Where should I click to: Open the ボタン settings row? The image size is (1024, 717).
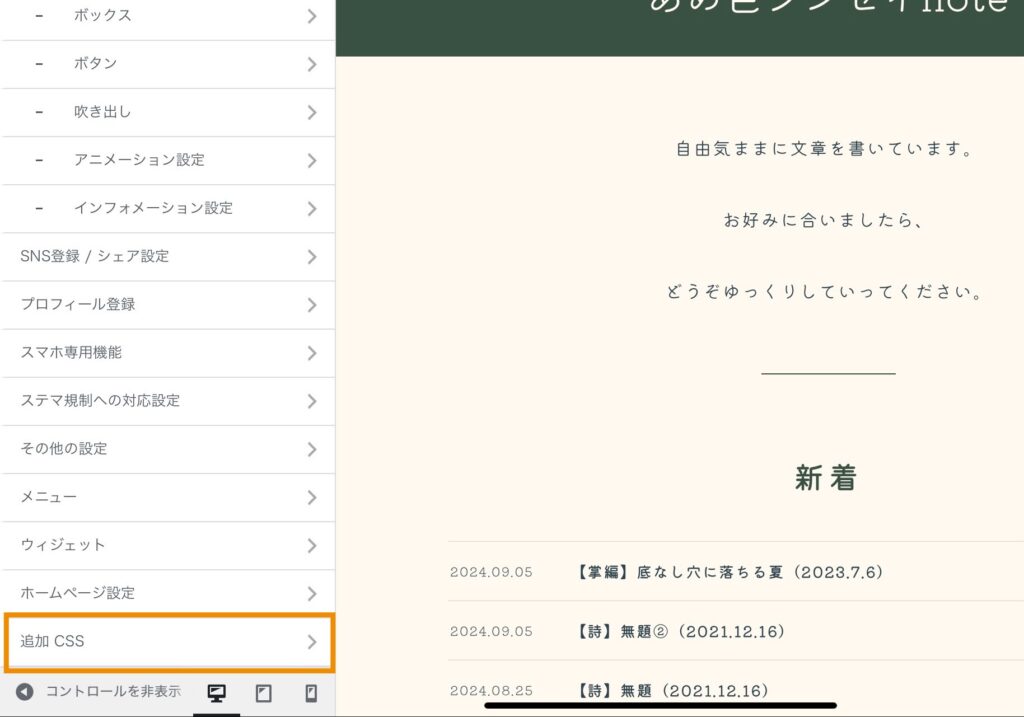(x=168, y=64)
